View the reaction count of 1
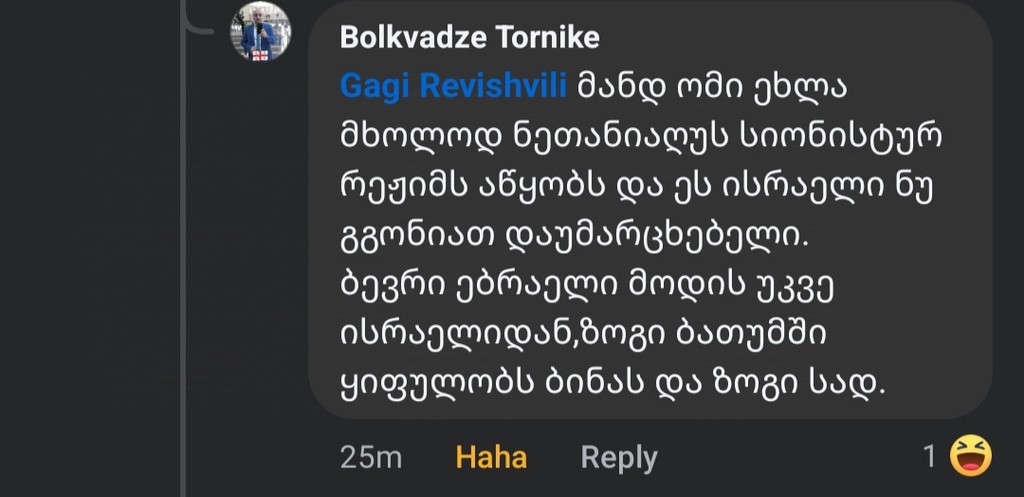1024x497 pixels. tap(929, 457)
